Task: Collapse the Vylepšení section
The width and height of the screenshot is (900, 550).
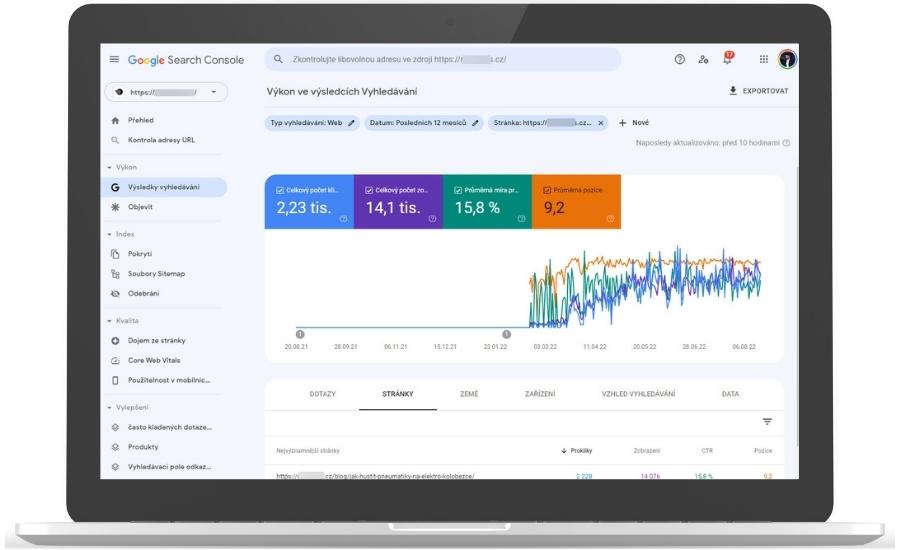Action: click(109, 408)
